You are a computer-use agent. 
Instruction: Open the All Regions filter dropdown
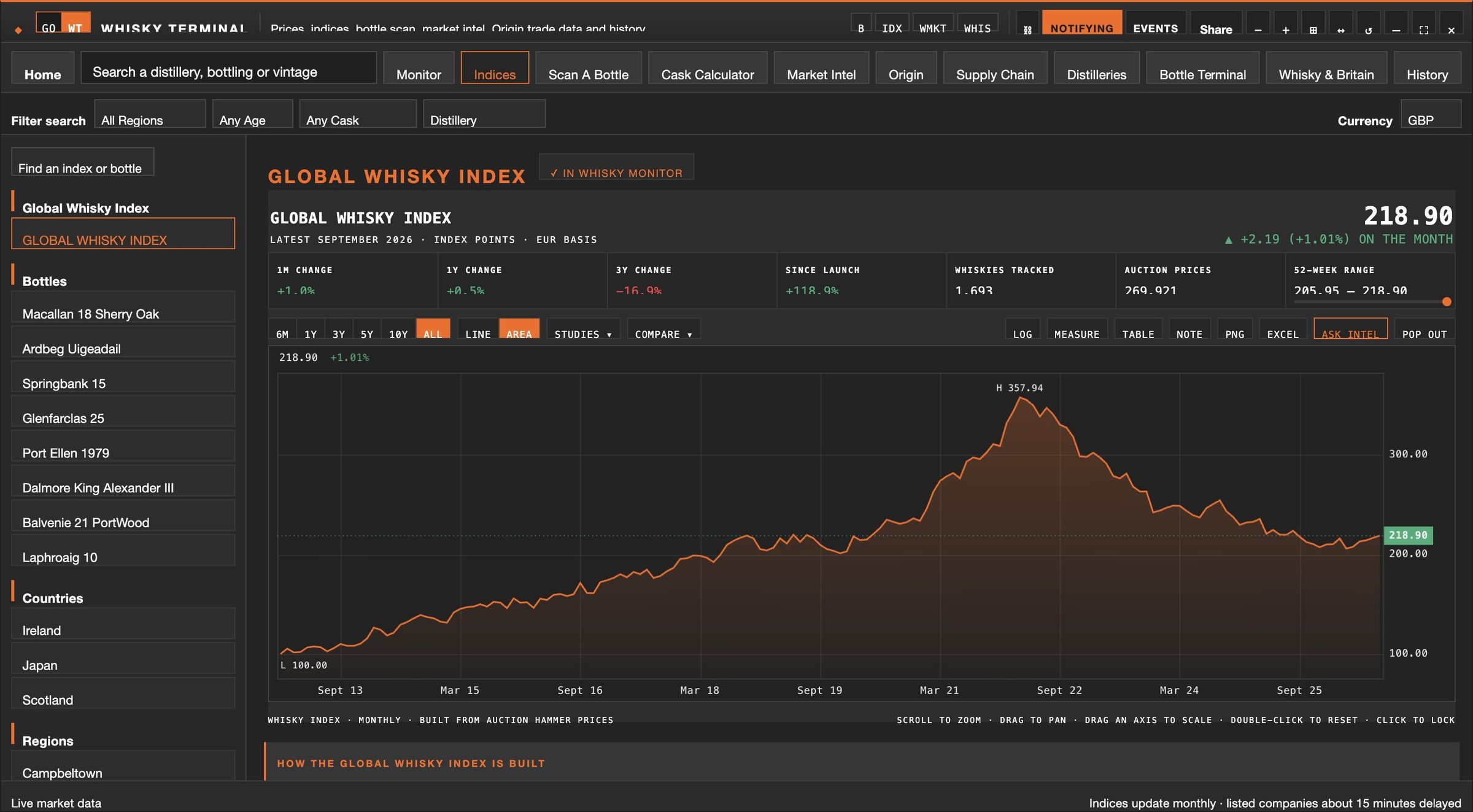(150, 114)
